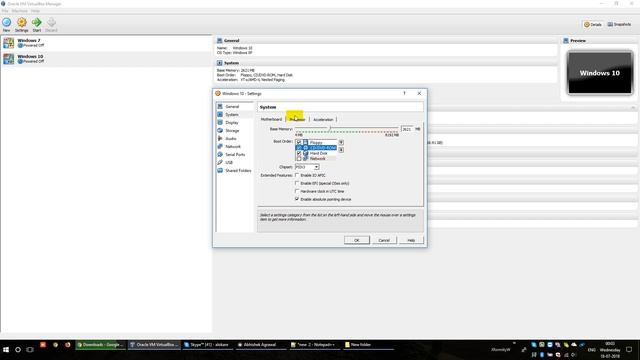This screenshot has height=360, width=640.
Task: Open the Storage settings category
Action: point(235,131)
